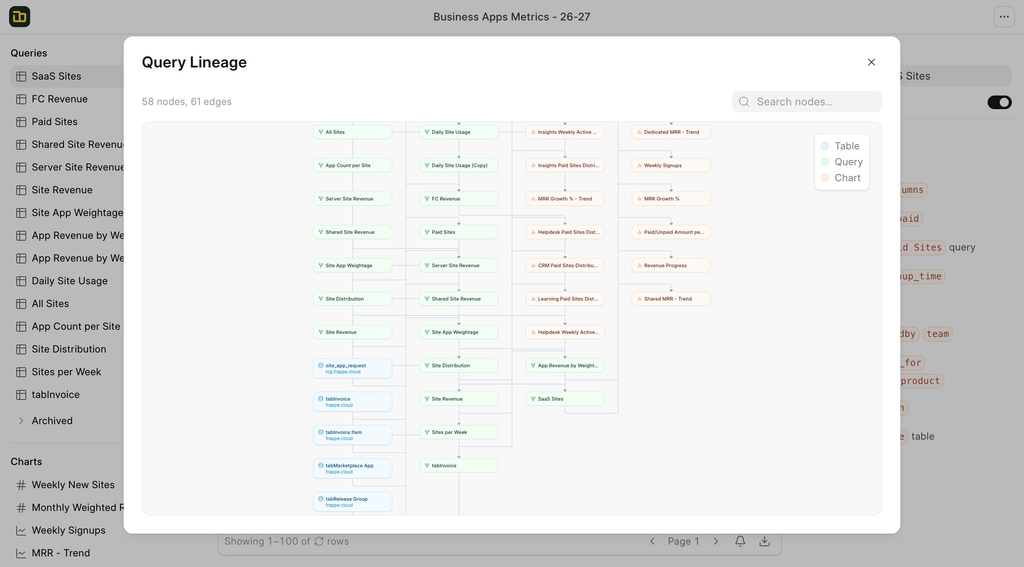
Task: Click the site_app_request table node
Action: [352, 368]
